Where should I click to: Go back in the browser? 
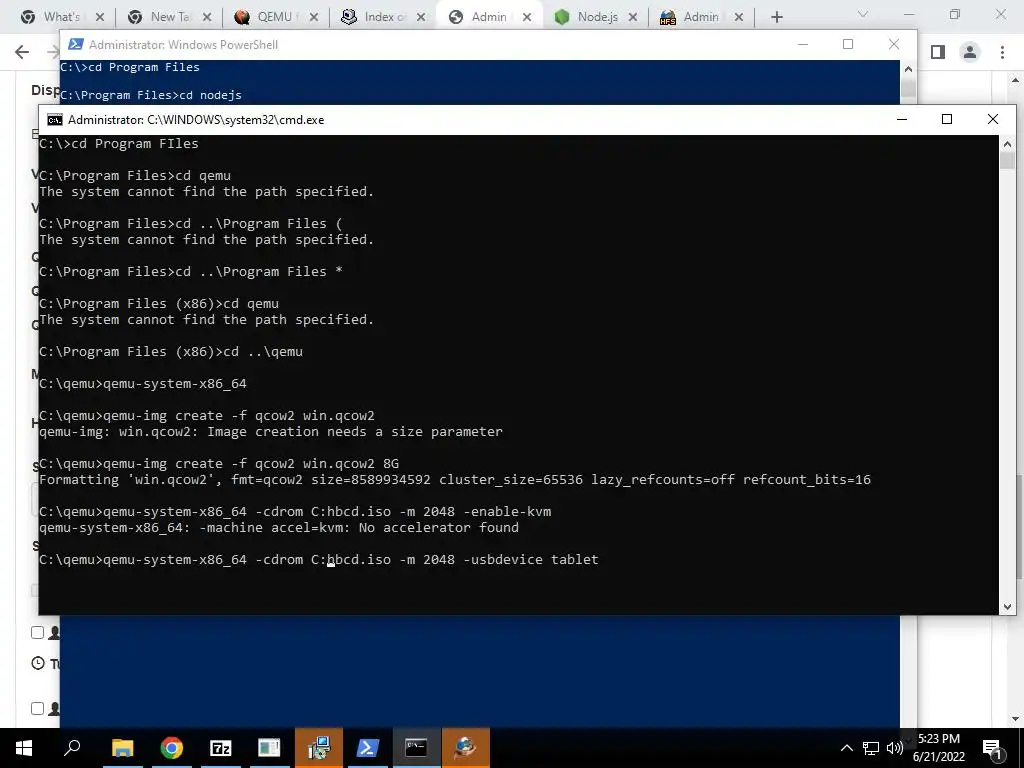[x=22, y=52]
